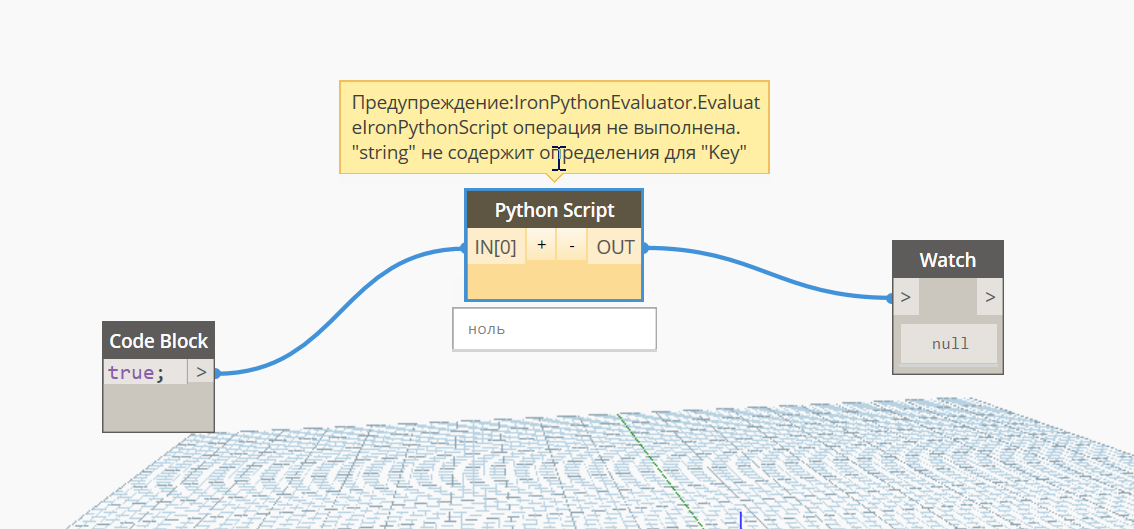Click the Code Block output port arrow
This screenshot has width=1134, height=529.
click(200, 372)
